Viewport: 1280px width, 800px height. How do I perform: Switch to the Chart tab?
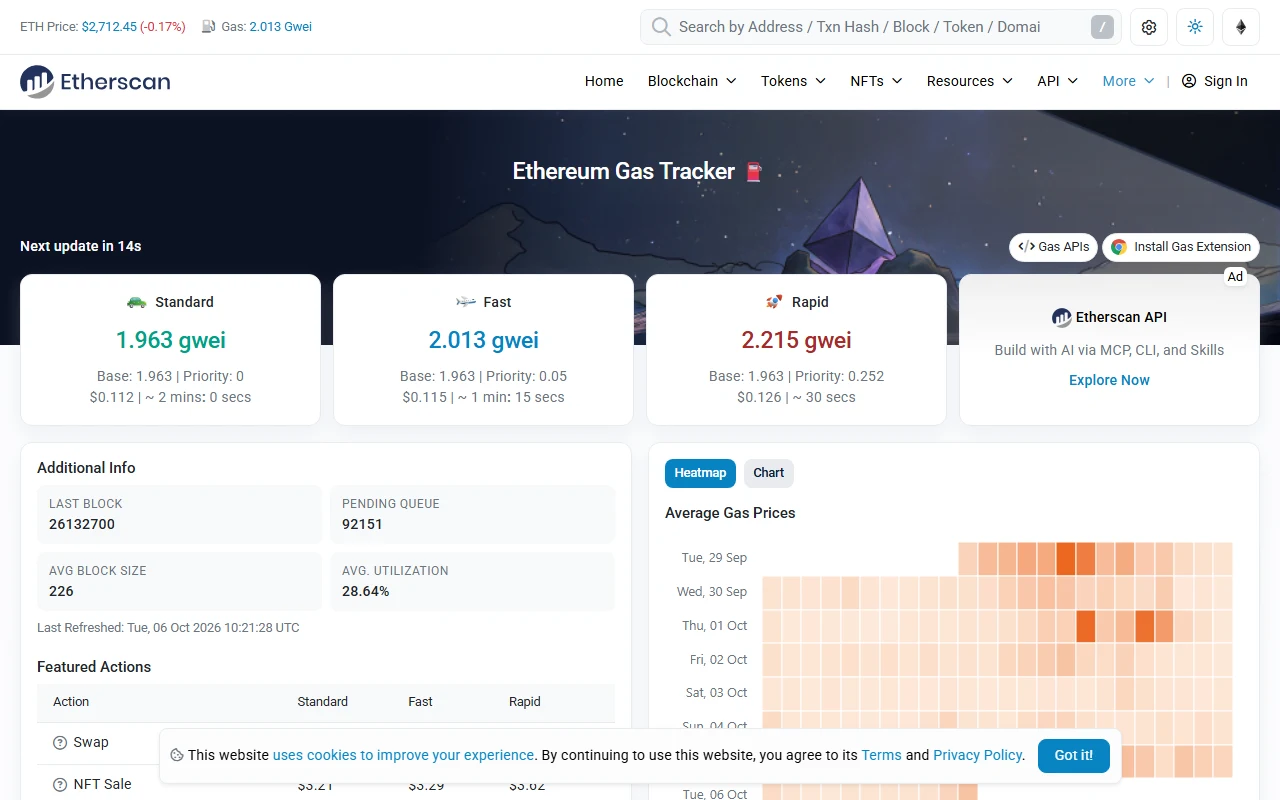tap(769, 473)
